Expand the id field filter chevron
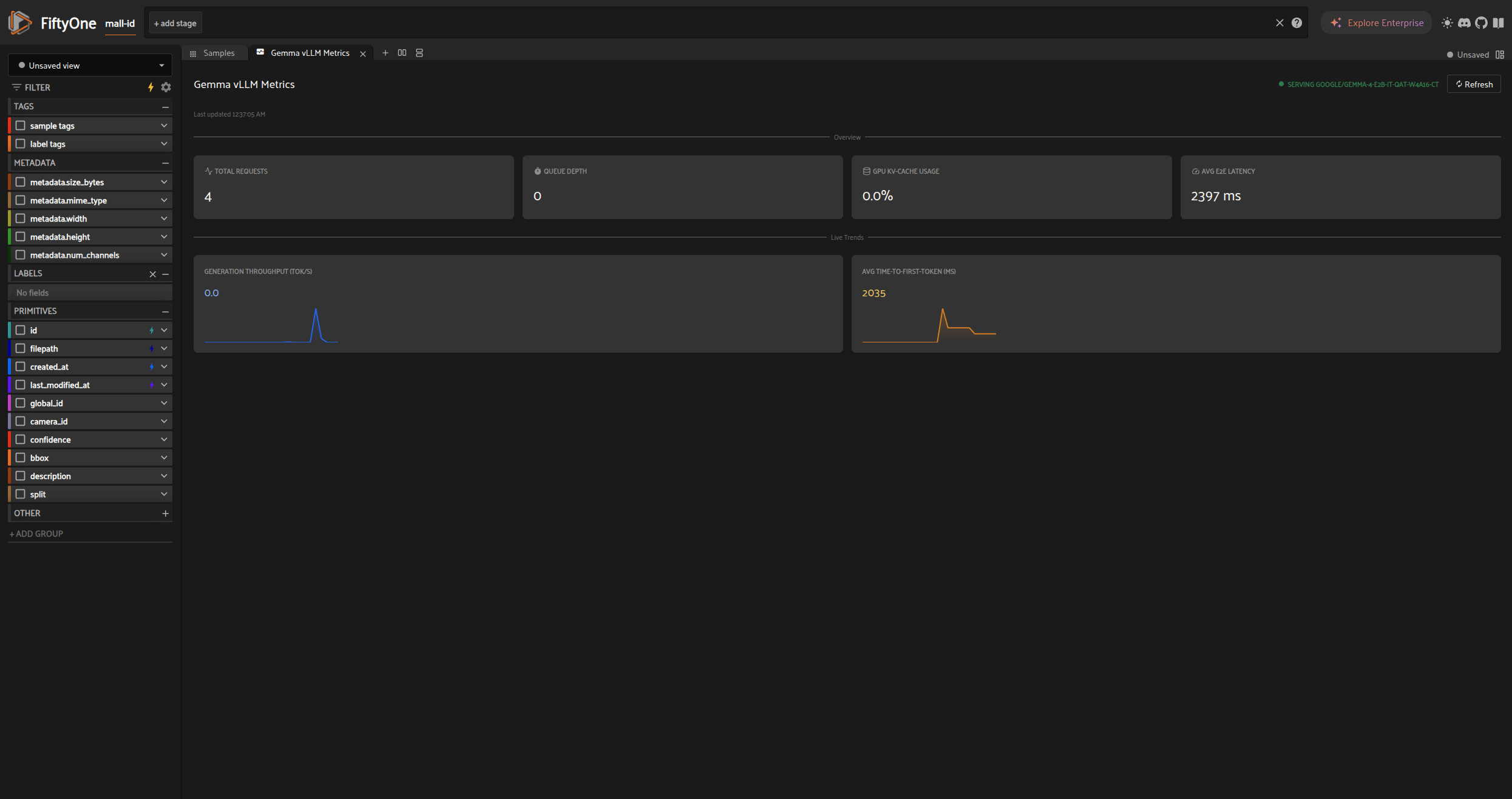This screenshot has width=1512, height=799. pos(164,330)
